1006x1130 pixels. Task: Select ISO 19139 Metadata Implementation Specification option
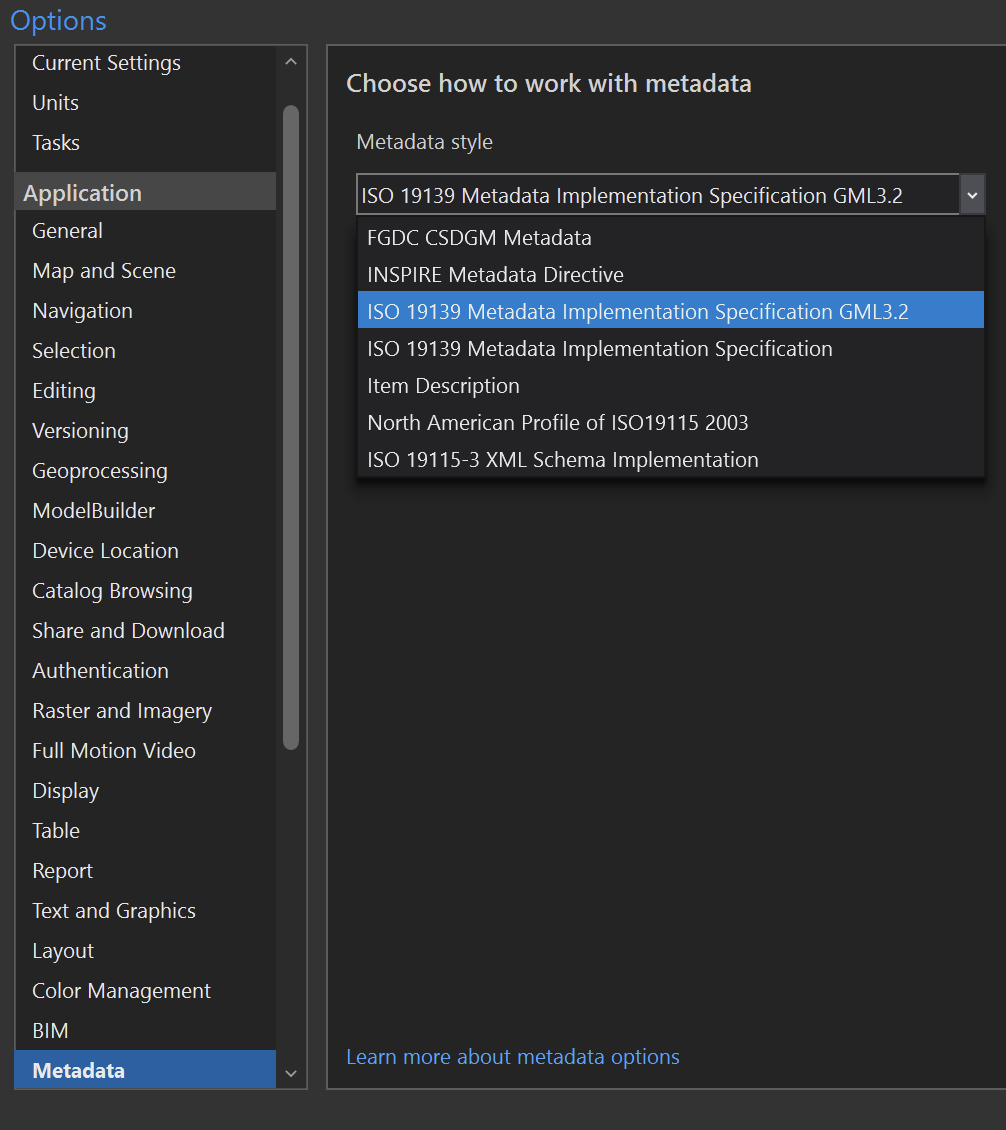click(x=599, y=349)
